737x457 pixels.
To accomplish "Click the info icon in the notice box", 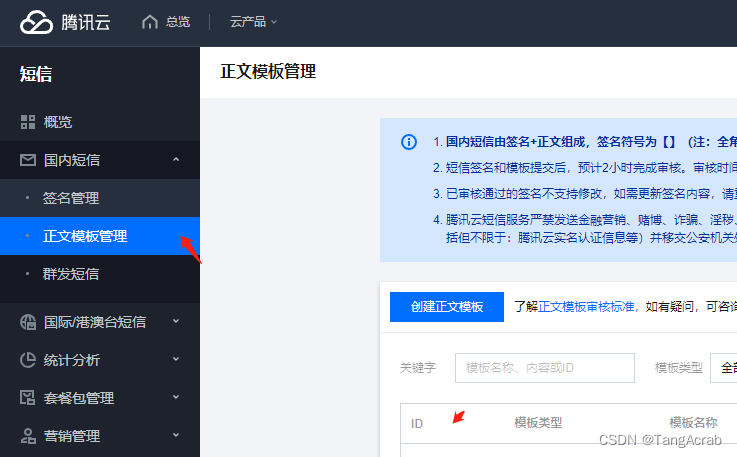I will tap(409, 142).
